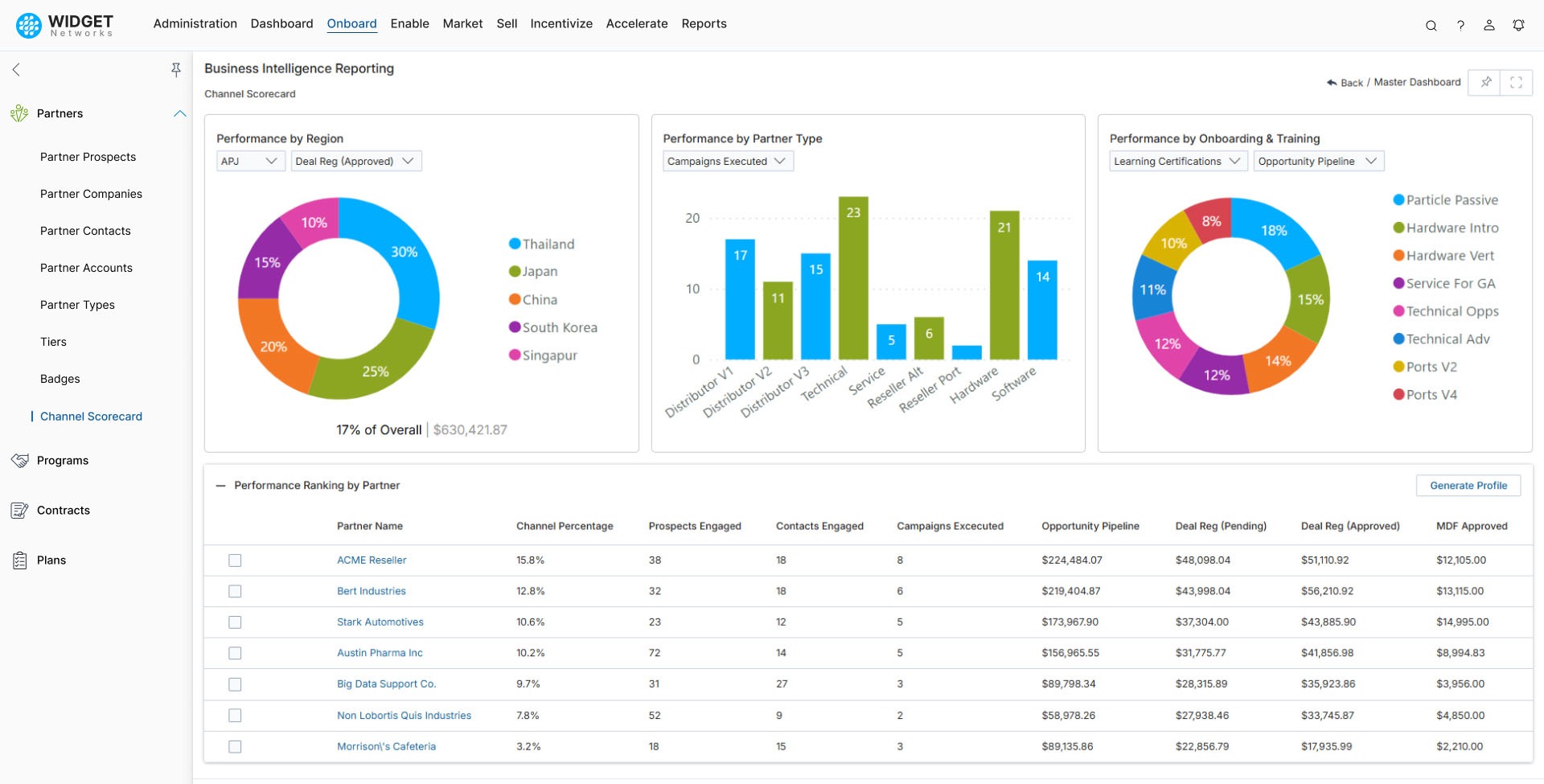The width and height of the screenshot is (1544, 784).
Task: Tick the checkbox for Morrison's Cafeteria
Action: pos(235,747)
